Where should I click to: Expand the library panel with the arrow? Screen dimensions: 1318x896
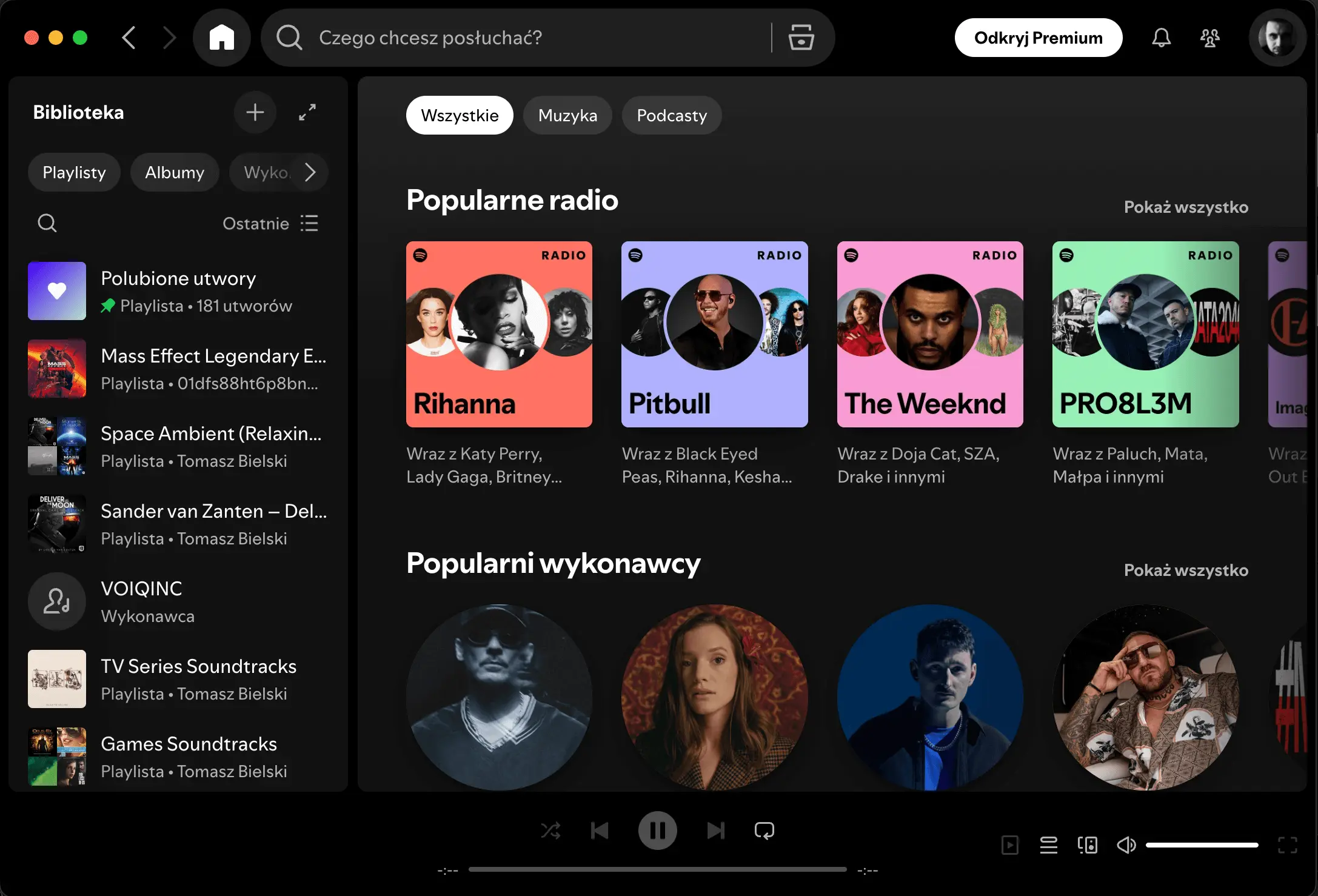(x=307, y=112)
